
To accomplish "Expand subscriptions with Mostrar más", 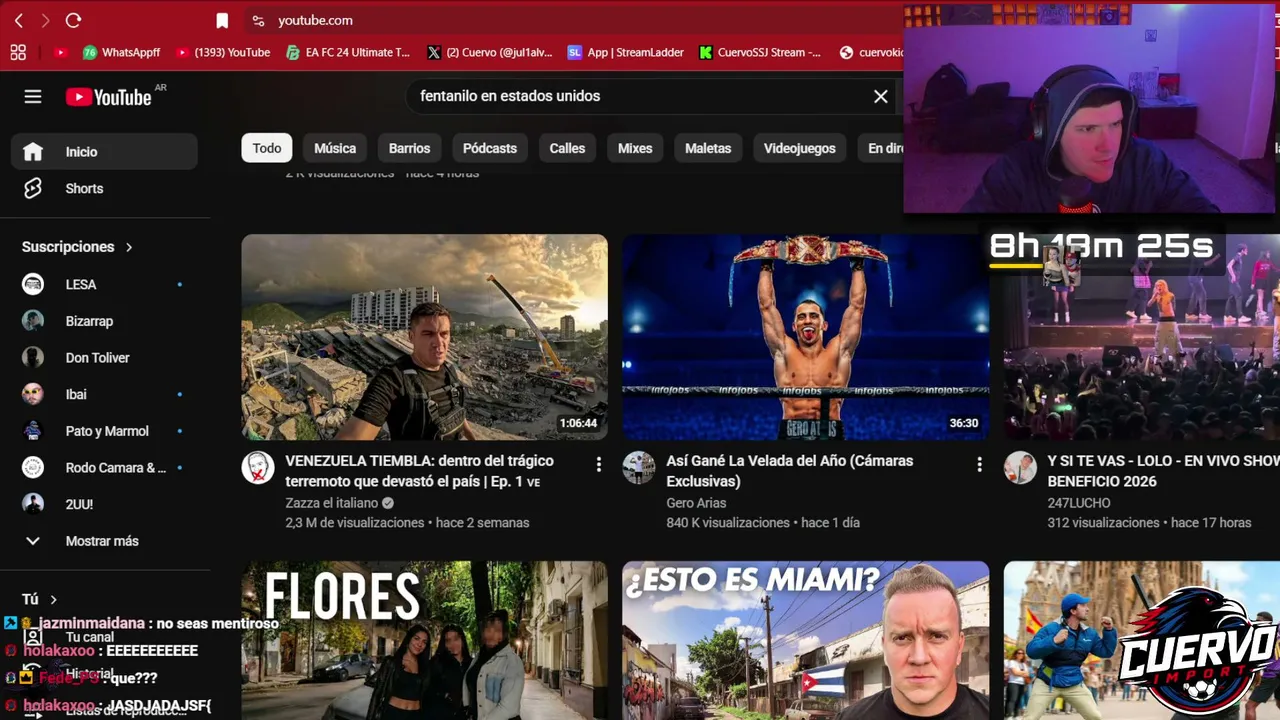I will [x=104, y=541].
